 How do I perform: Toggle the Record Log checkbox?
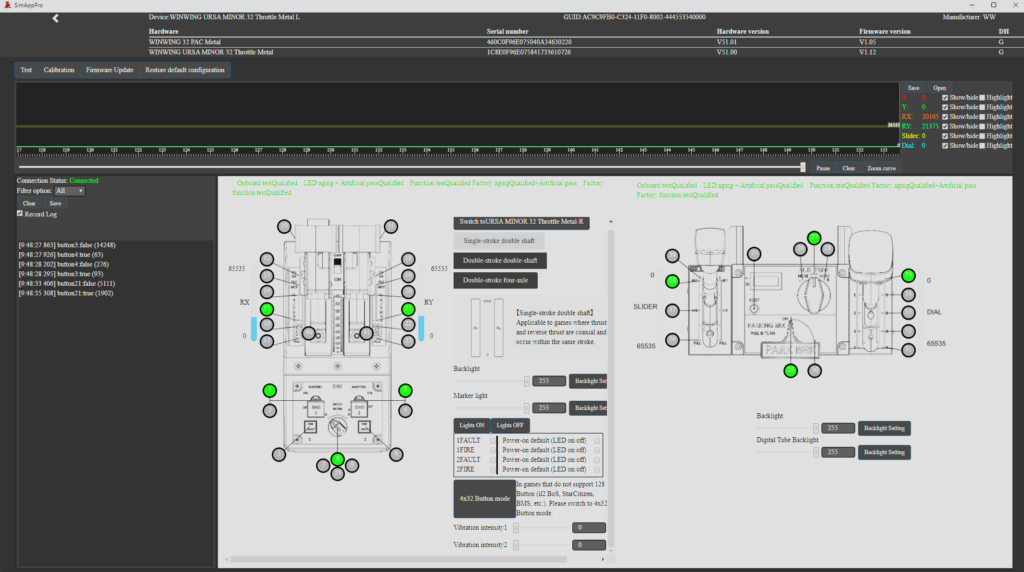(21, 213)
